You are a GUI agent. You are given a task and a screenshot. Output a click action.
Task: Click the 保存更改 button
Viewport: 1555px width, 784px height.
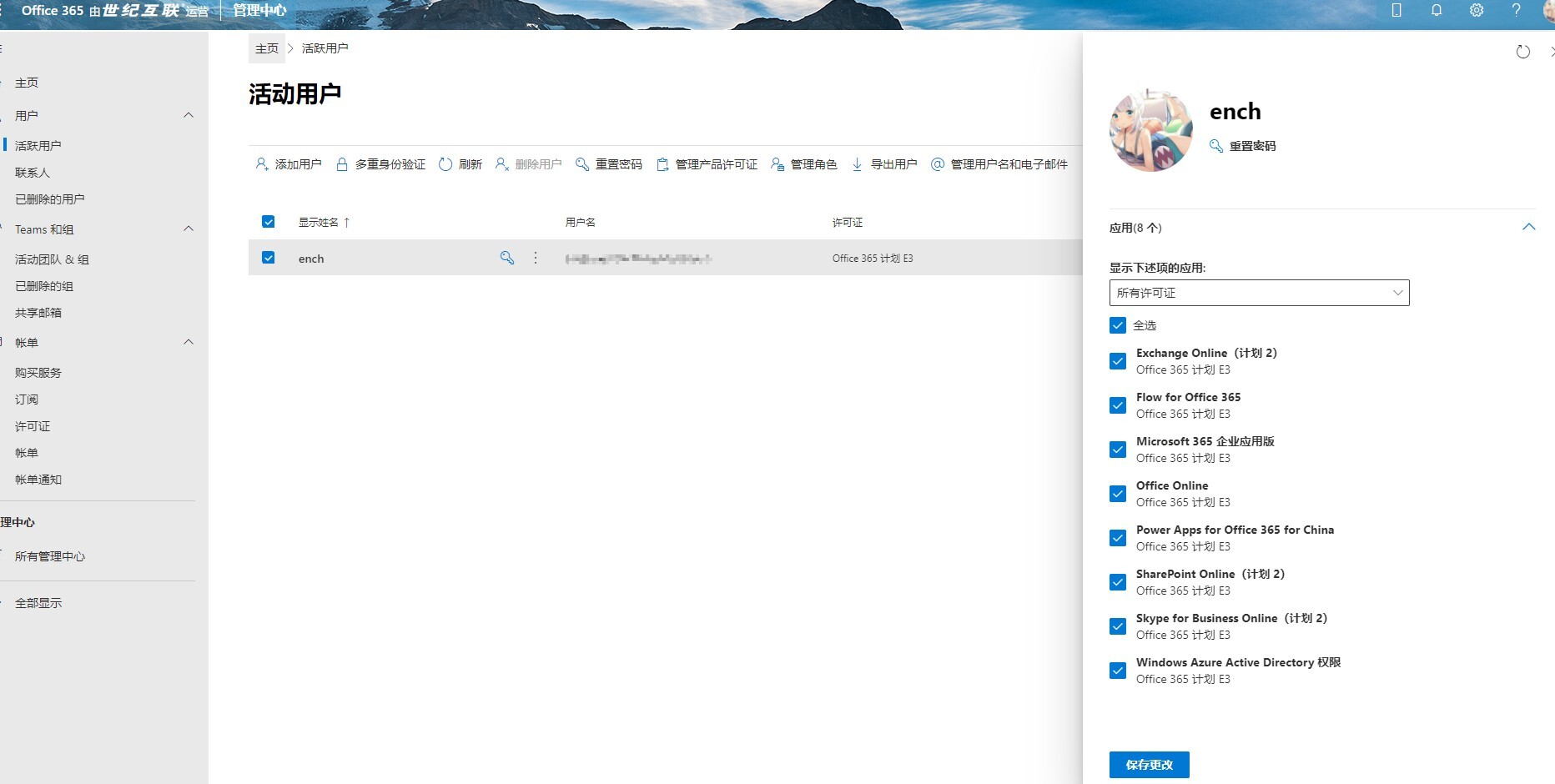click(x=1150, y=765)
